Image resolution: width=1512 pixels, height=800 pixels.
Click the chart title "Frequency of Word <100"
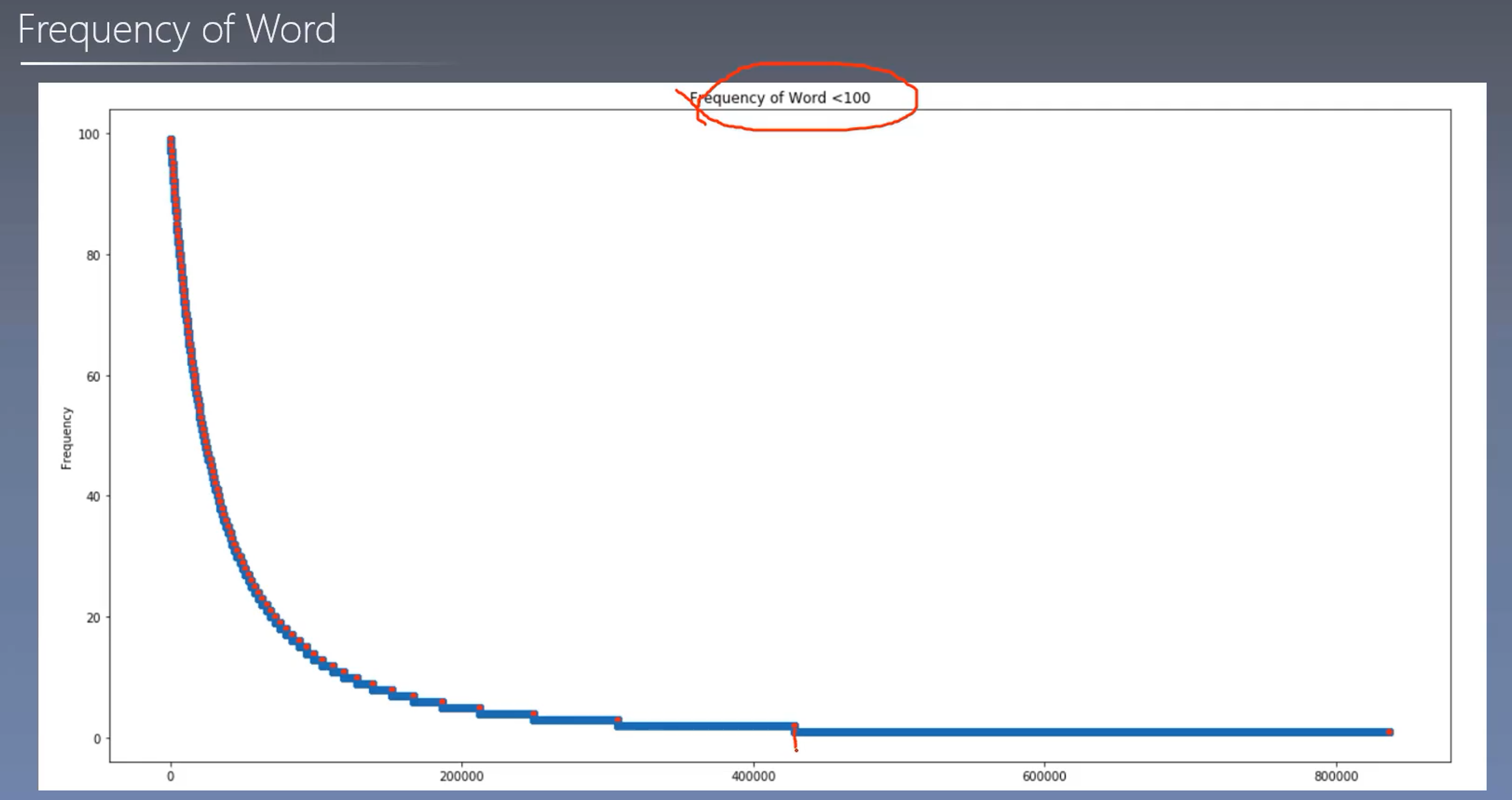pos(780,98)
